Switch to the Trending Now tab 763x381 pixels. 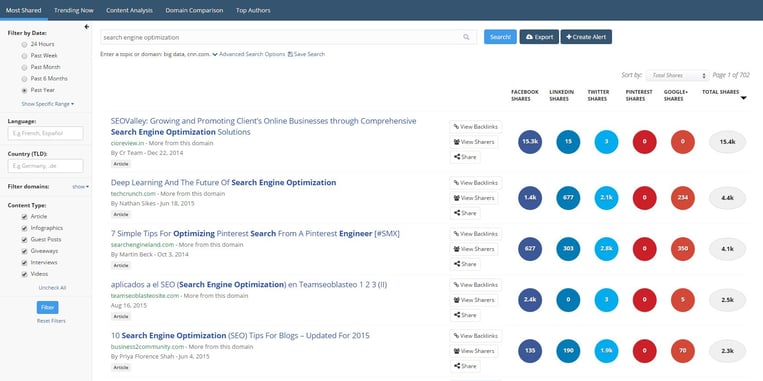point(74,10)
